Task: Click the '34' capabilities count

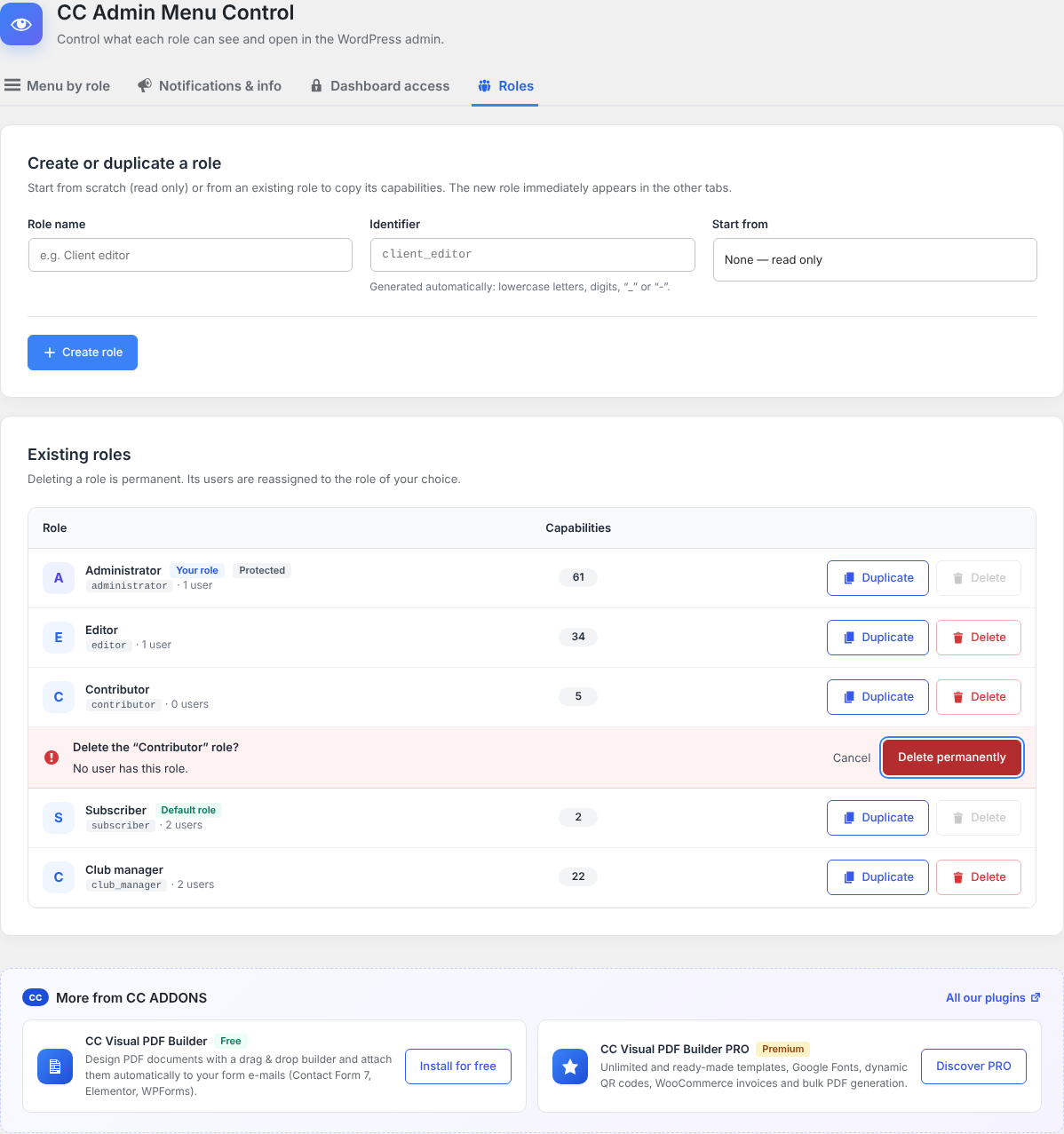Action: 578,637
